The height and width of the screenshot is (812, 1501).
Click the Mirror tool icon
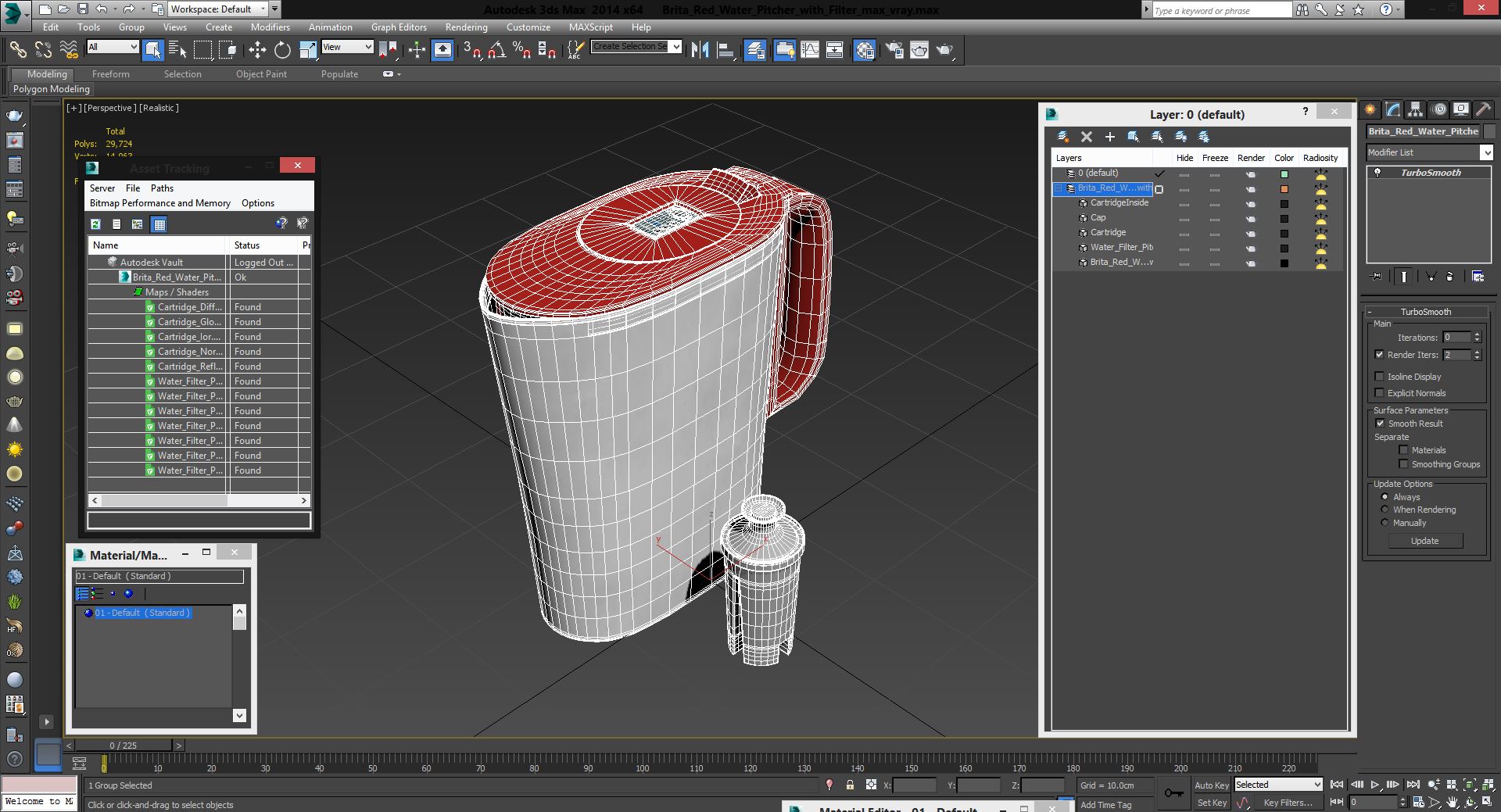click(x=700, y=50)
